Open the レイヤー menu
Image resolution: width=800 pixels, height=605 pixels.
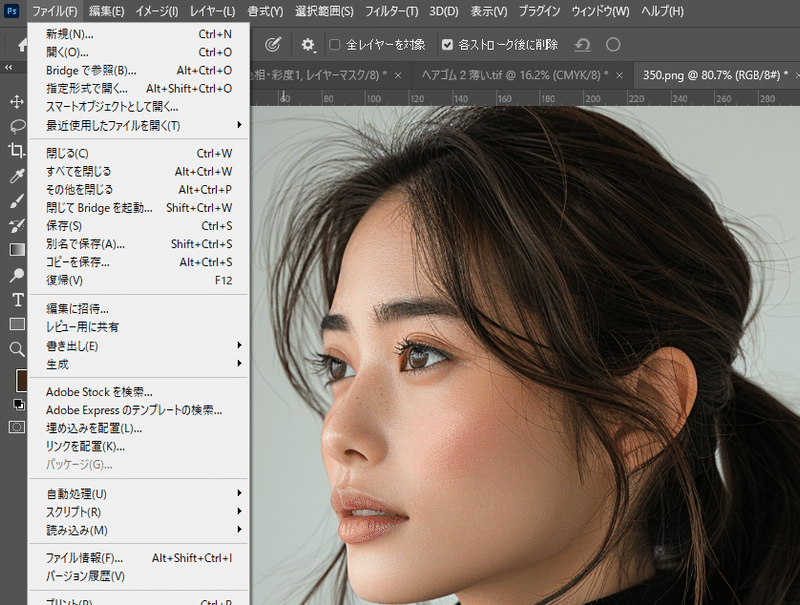[212, 11]
